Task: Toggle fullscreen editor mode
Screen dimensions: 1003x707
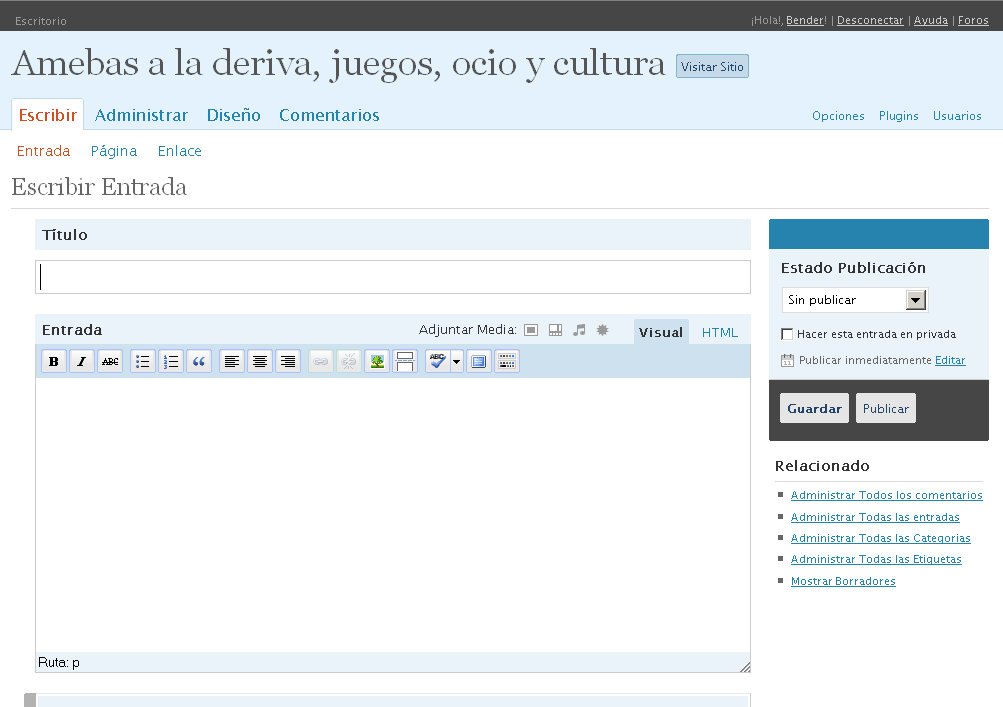Action: [x=479, y=362]
